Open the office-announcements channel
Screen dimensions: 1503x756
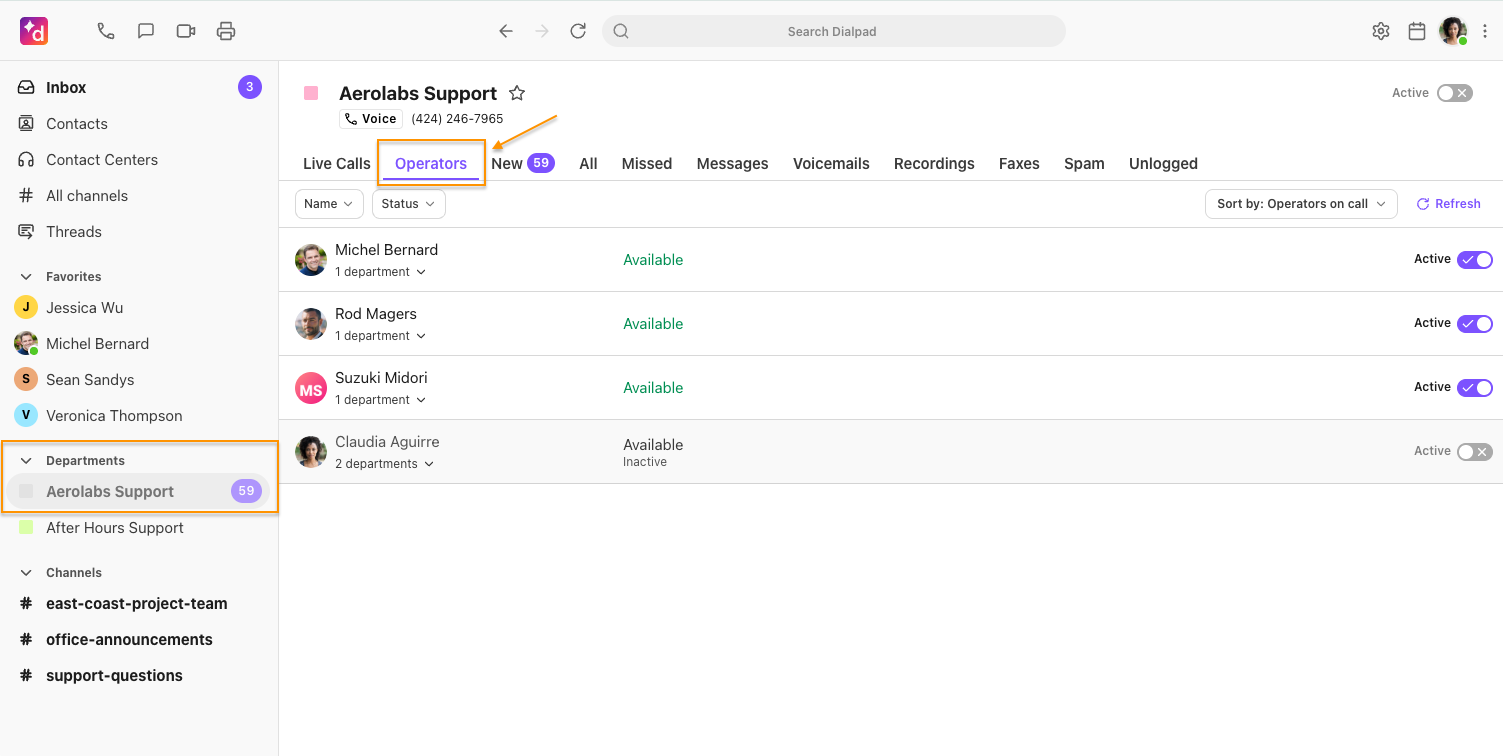(138, 640)
